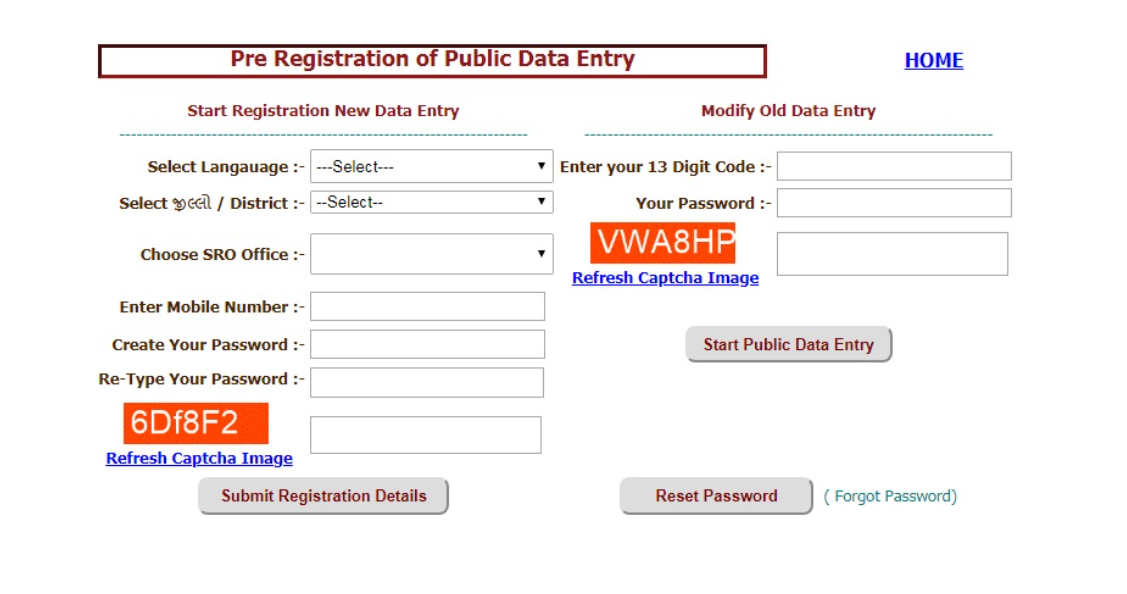Click inside the Enter Mobile Number field
The height and width of the screenshot is (594, 1127).
click(x=428, y=306)
